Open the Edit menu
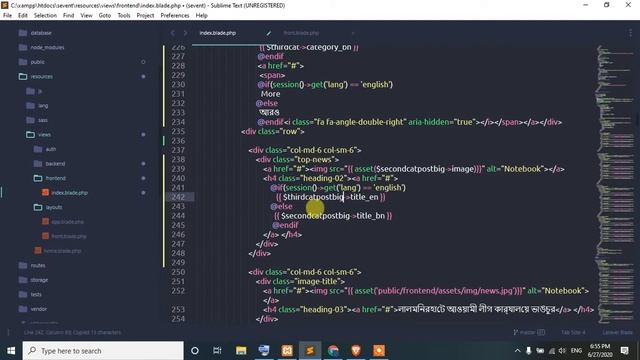This screenshot has height=360, width=640. [23, 16]
